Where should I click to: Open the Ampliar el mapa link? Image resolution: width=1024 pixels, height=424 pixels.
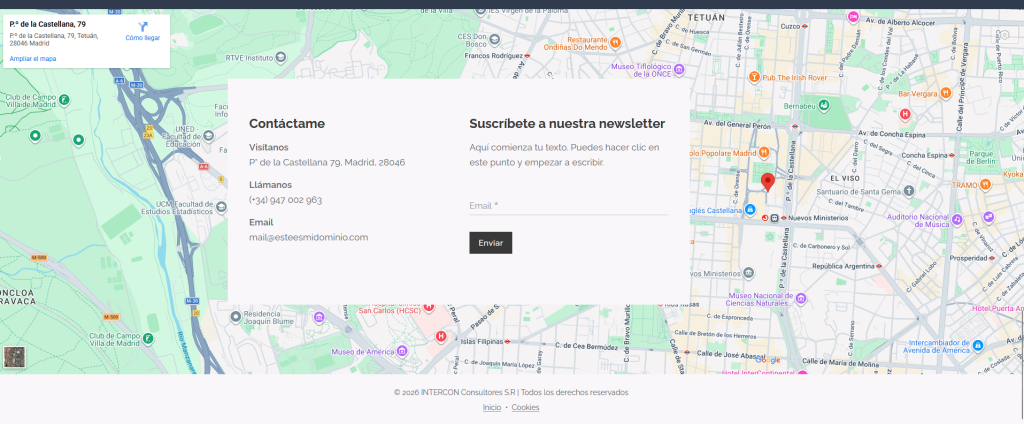pyautogui.click(x=33, y=59)
